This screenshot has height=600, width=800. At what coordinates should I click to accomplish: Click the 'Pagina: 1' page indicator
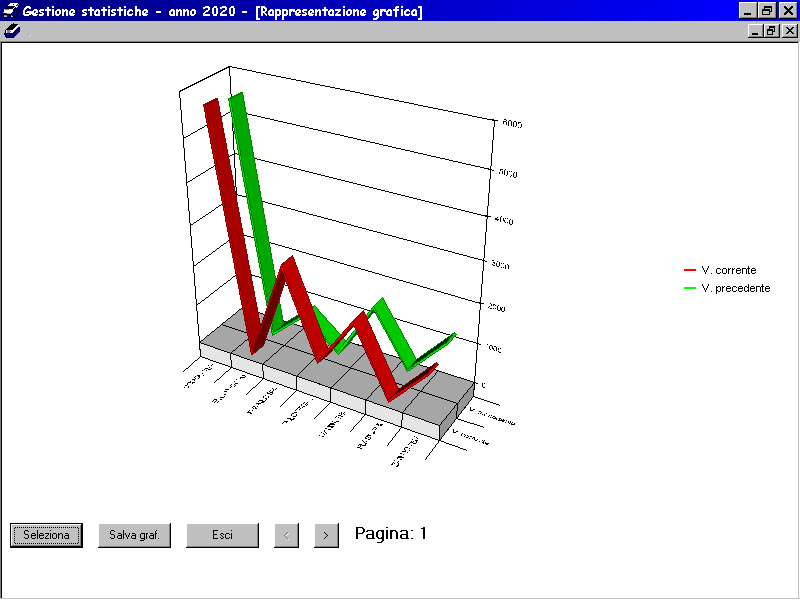[391, 534]
